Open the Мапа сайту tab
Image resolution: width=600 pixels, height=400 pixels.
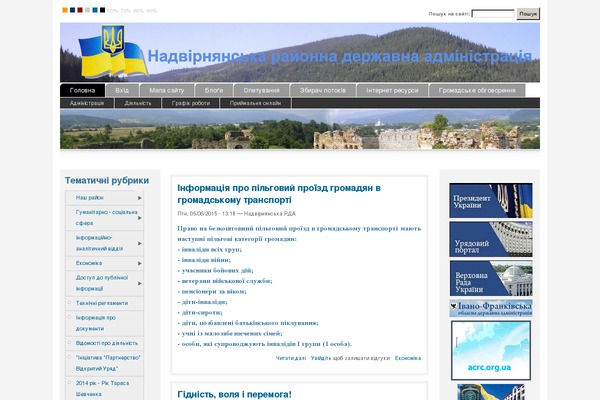click(166, 90)
